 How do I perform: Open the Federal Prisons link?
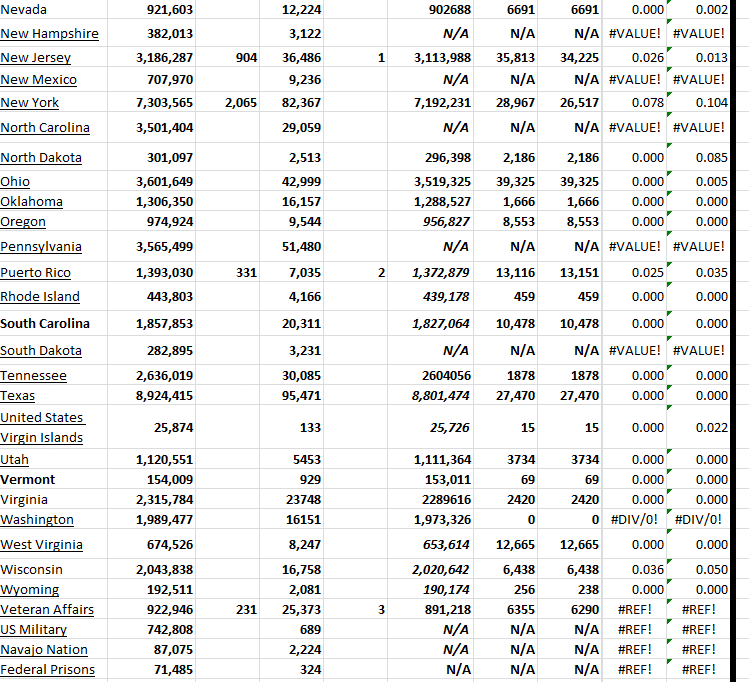coord(47,670)
